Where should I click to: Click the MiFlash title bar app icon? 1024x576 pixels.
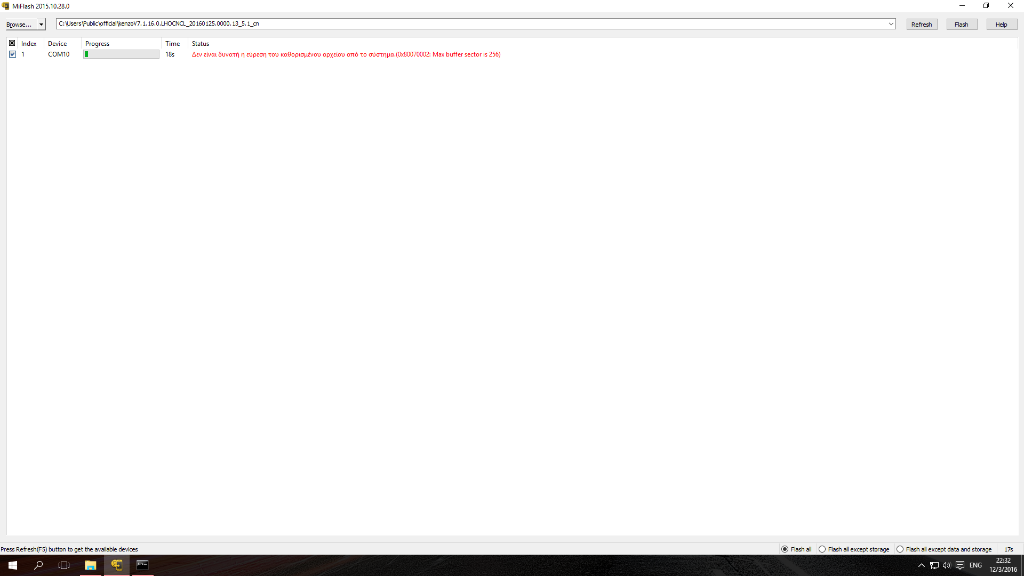(x=6, y=6)
